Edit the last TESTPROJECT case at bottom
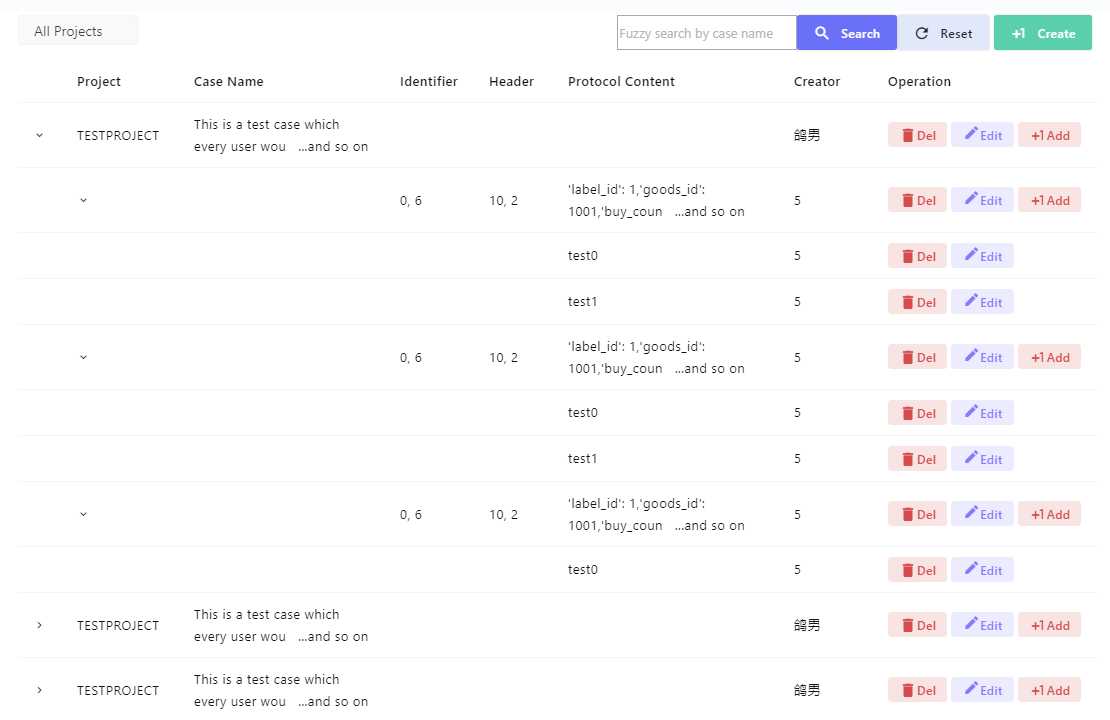 click(983, 690)
